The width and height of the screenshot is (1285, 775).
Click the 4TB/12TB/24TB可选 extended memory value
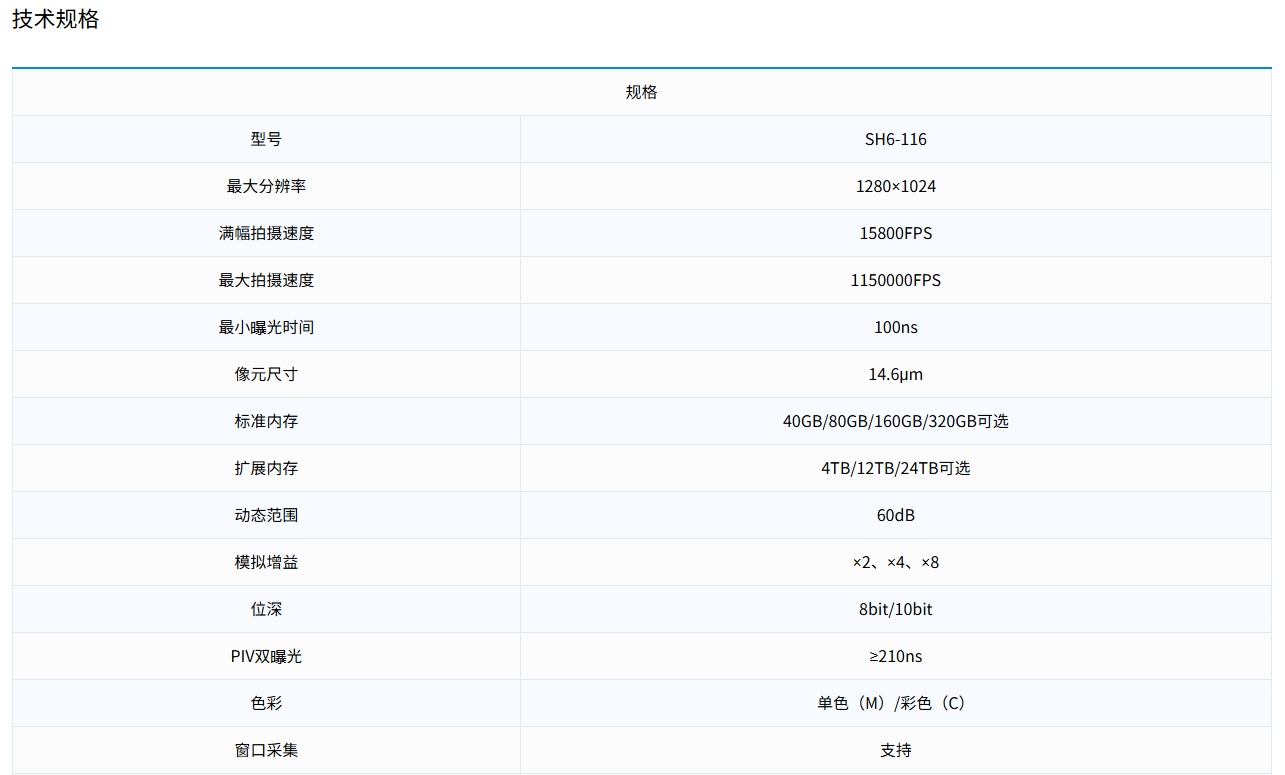(895, 468)
